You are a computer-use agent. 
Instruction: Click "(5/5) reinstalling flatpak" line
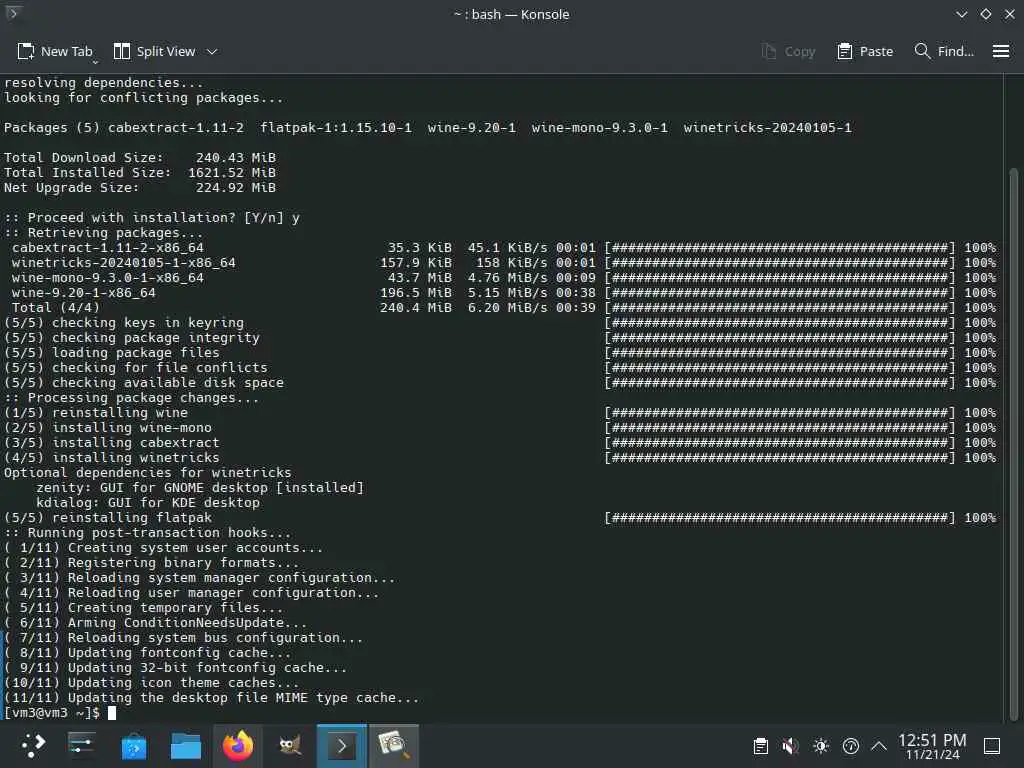108,518
